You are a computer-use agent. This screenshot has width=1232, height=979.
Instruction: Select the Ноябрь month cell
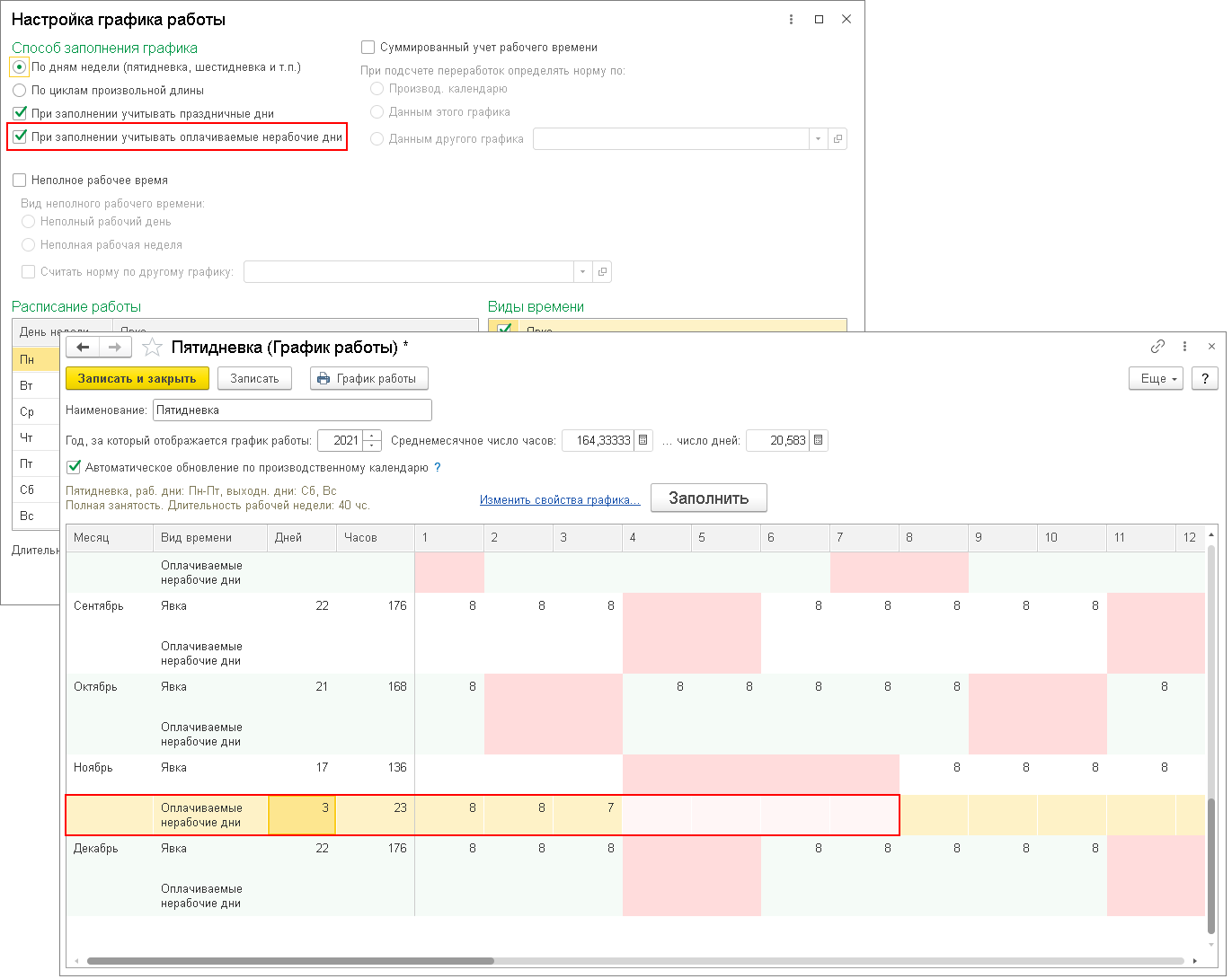110,768
